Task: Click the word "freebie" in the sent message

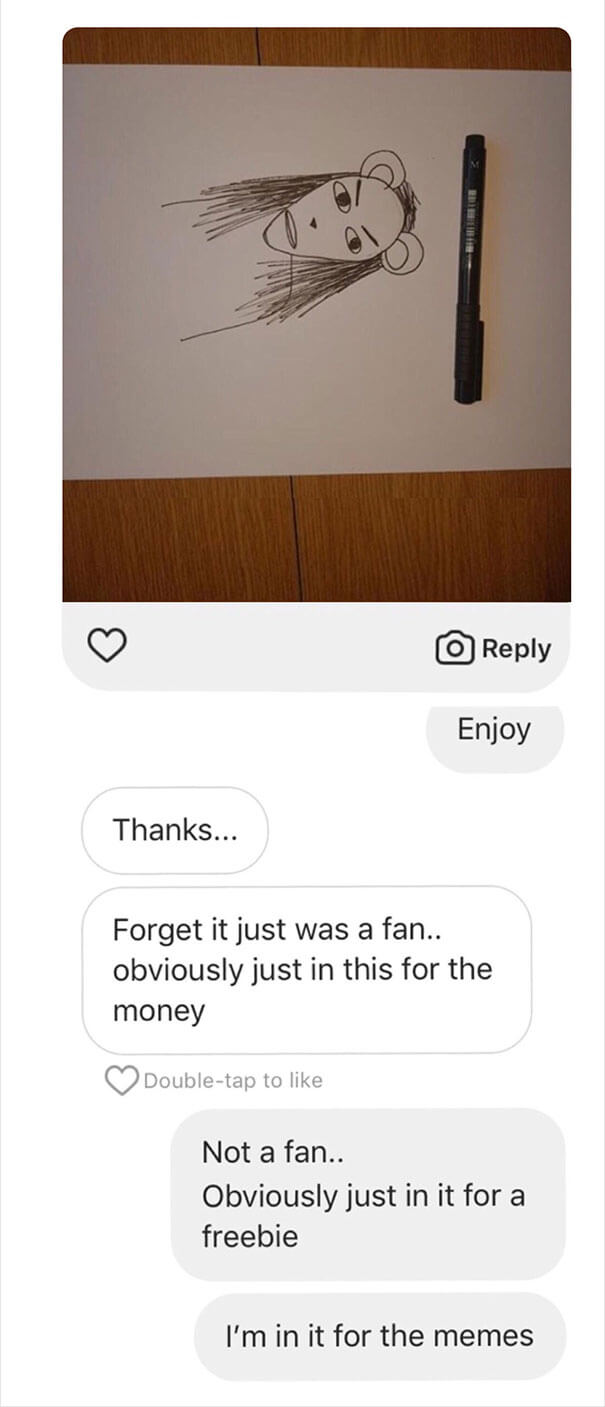Action: tap(250, 1237)
